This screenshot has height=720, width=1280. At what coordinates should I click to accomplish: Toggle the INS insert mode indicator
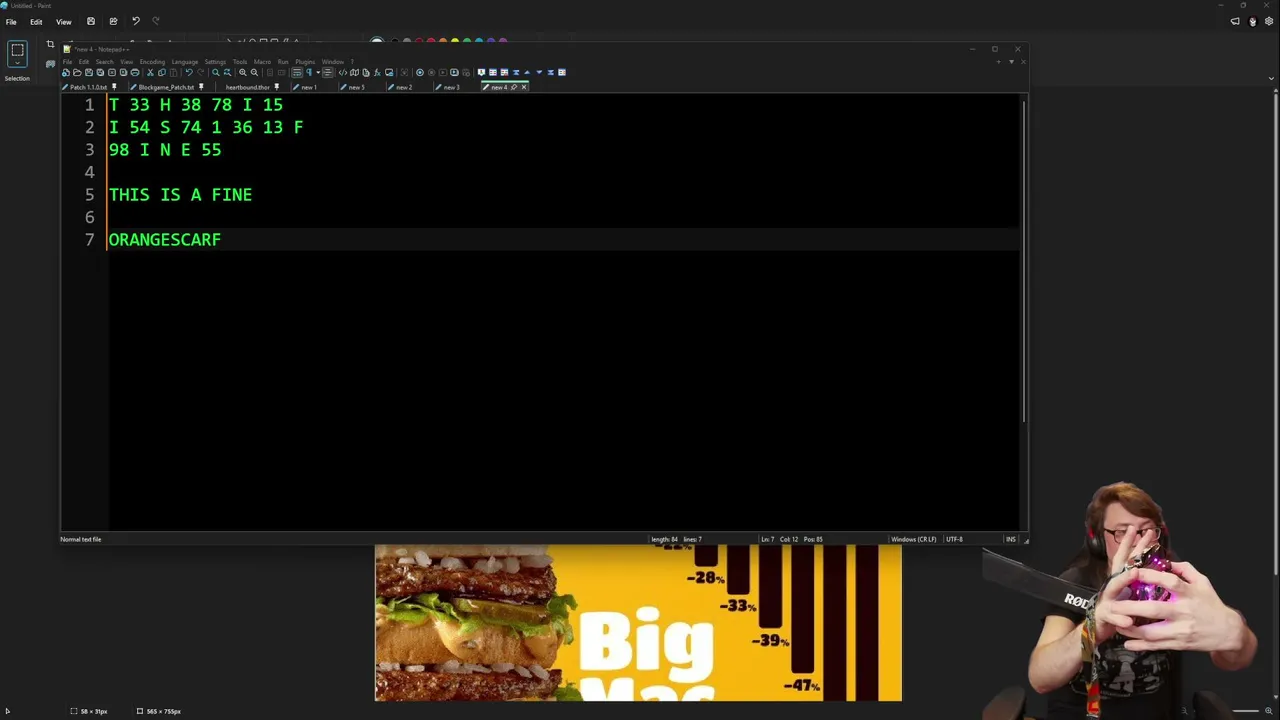pyautogui.click(x=1011, y=540)
